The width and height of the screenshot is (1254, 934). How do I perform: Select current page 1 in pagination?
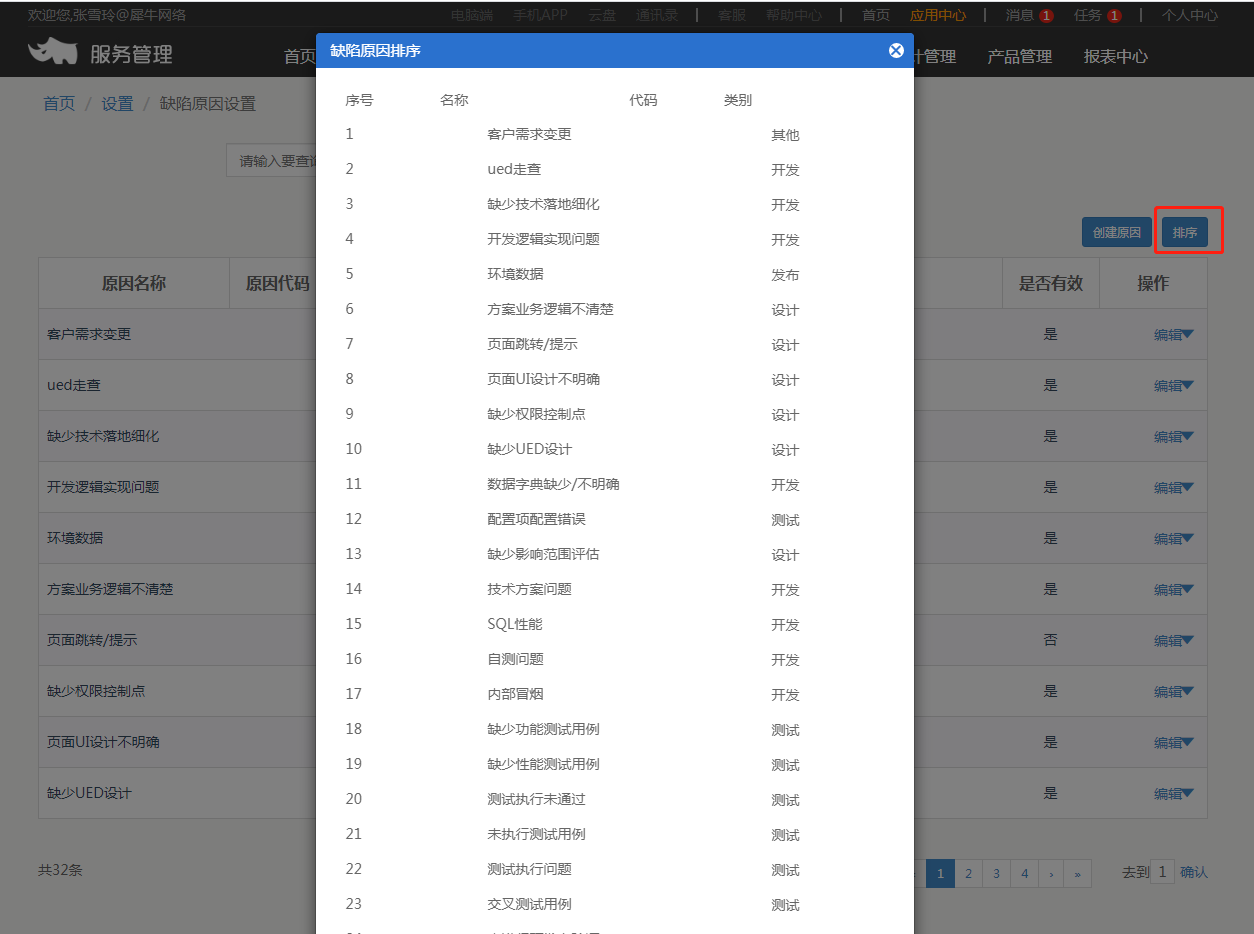(x=940, y=873)
